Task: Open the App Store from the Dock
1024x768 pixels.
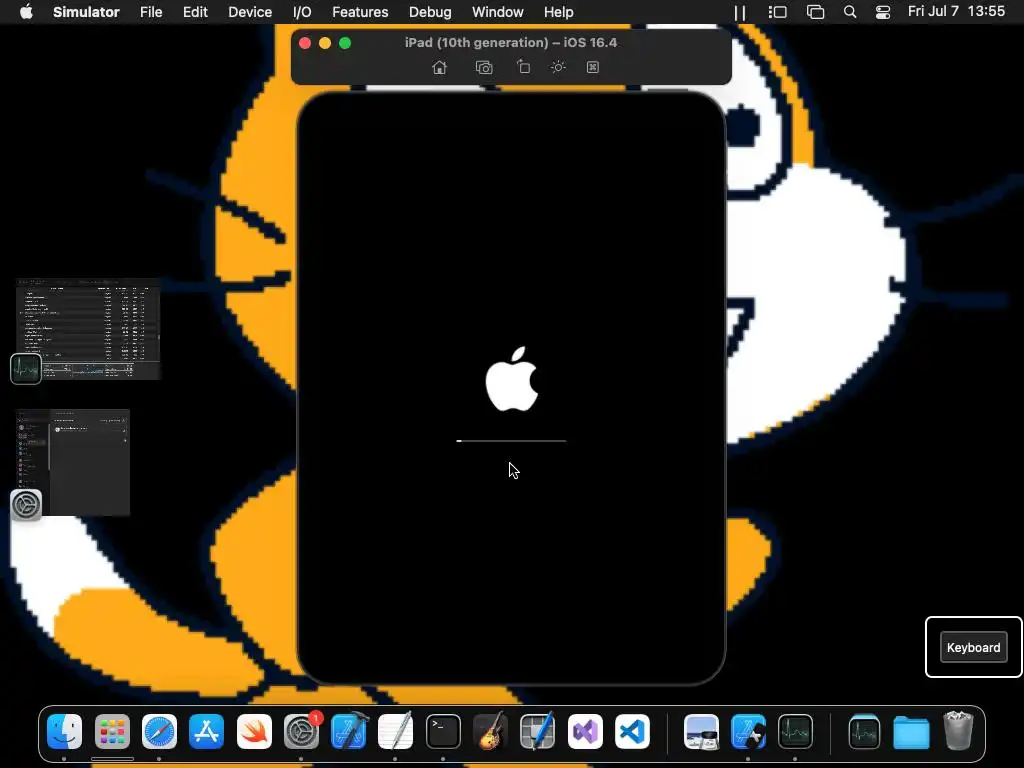Action: point(206,731)
